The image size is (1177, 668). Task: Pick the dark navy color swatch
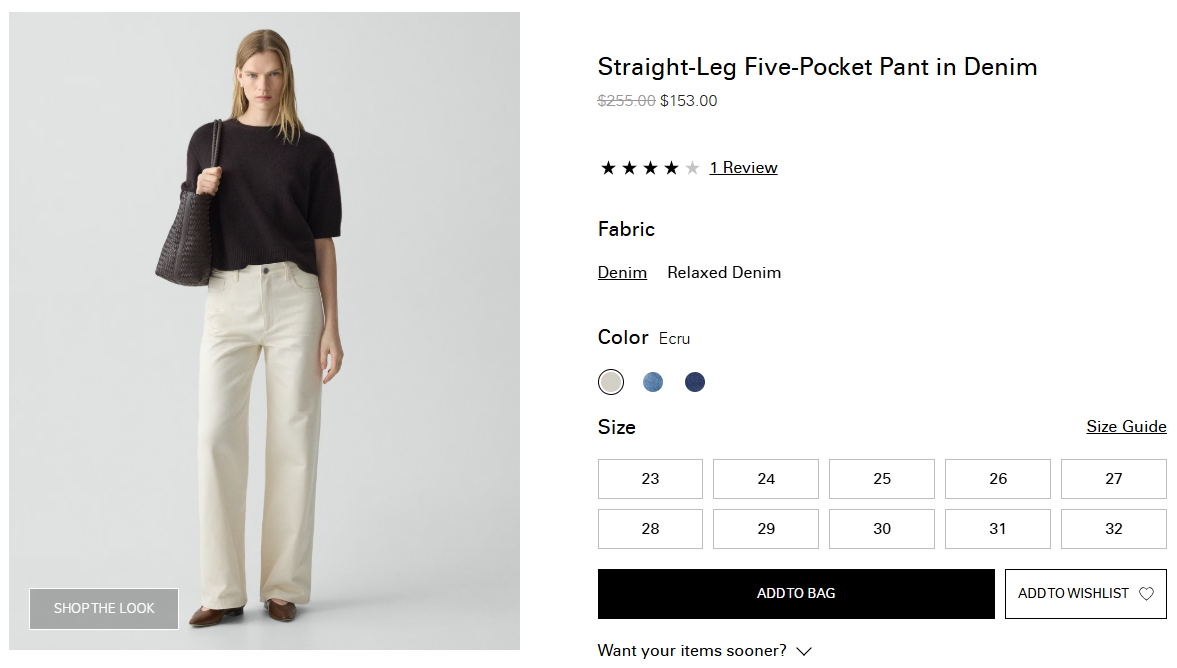coord(695,382)
